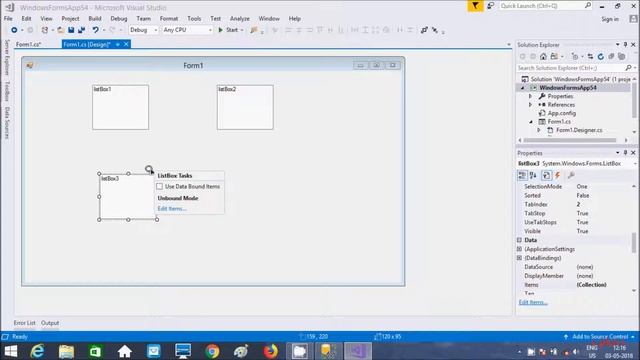Select listBox1 on the form
640x360 pixels.
(x=120, y=107)
